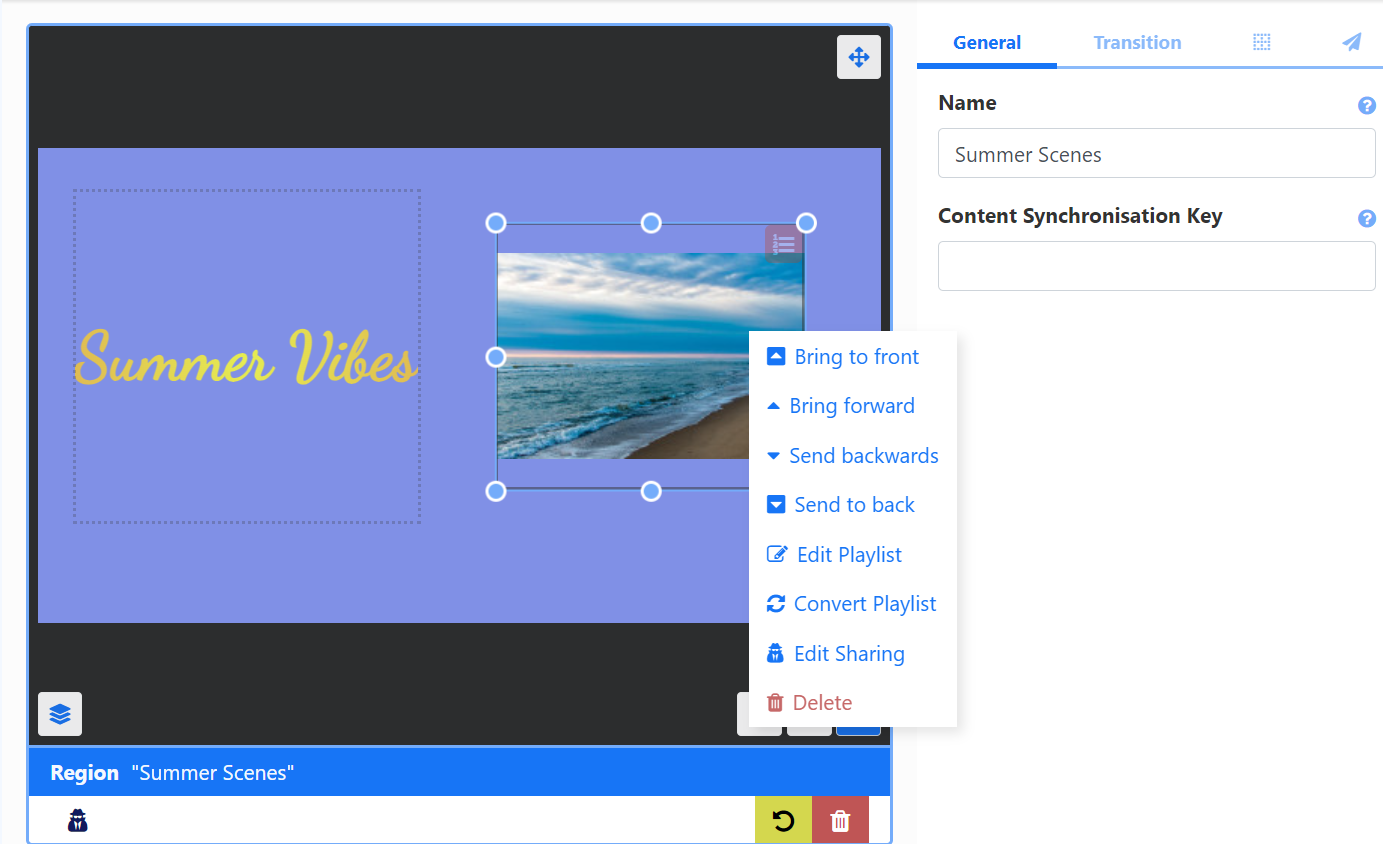Focus the Content Synchronisation Key input

[x=1156, y=267]
